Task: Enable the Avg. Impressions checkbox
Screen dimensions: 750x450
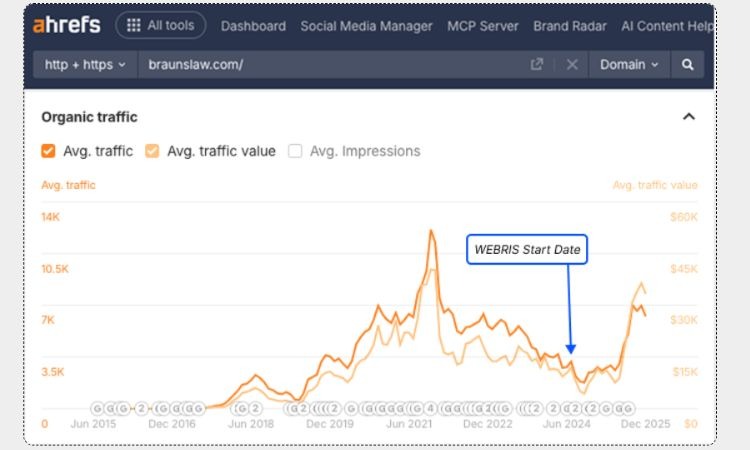Action: pos(295,151)
